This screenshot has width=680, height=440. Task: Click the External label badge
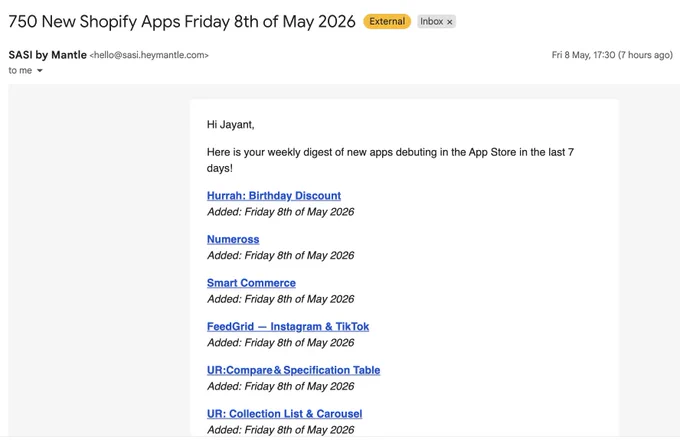pyautogui.click(x=387, y=21)
